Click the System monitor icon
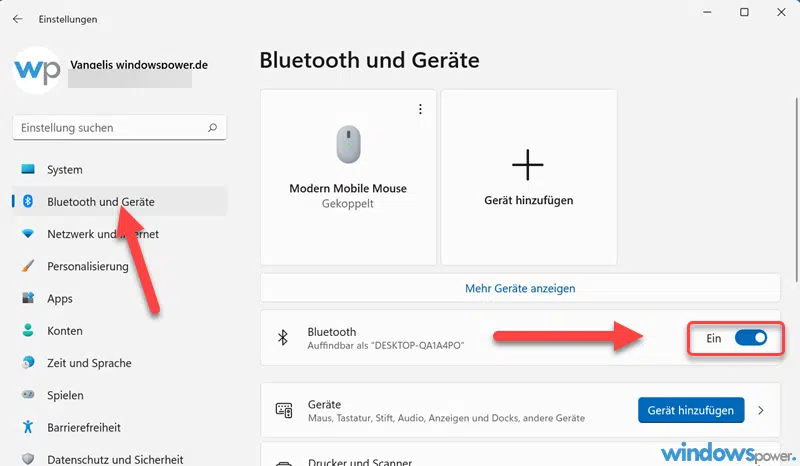Screen dimensions: 800x466 (28, 169)
